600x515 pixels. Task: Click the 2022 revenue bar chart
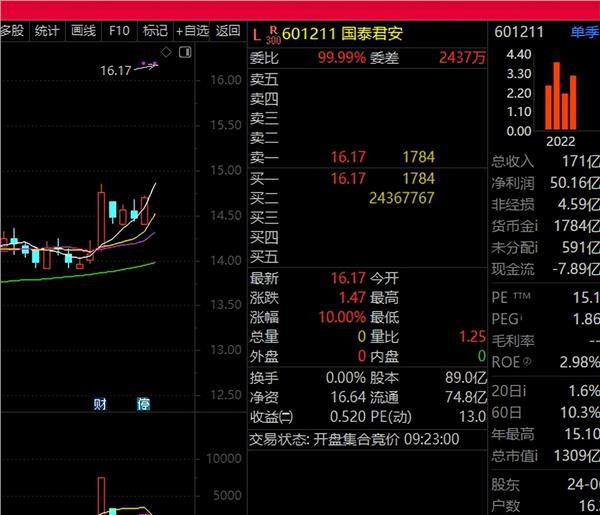(561, 96)
